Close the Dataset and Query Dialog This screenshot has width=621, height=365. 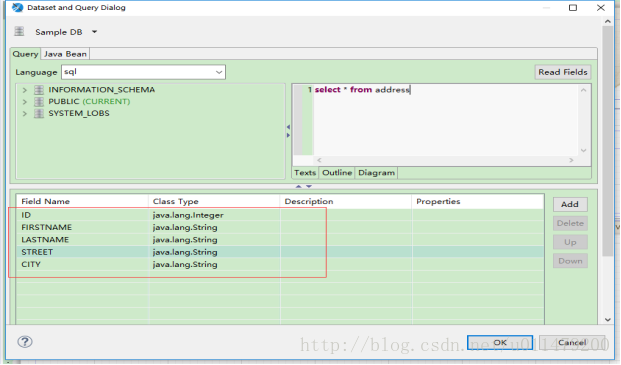[x=600, y=8]
